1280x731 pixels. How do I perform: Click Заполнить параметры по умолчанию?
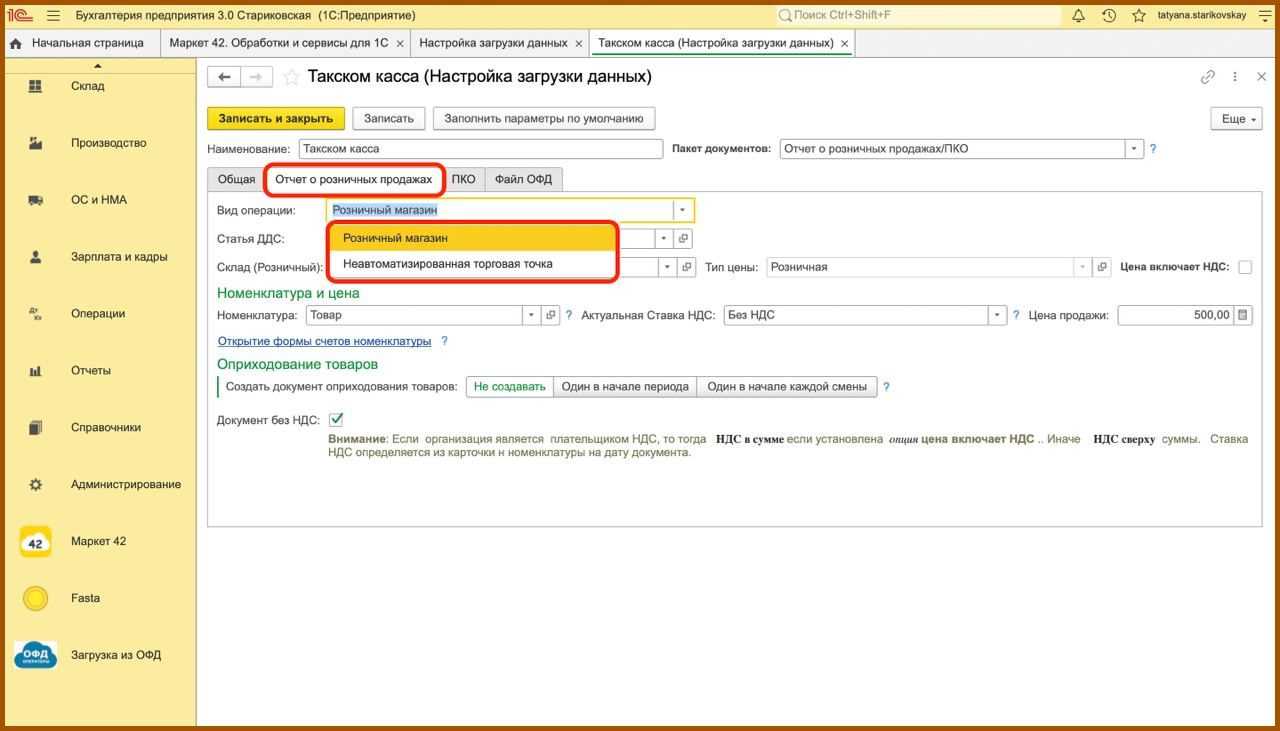click(544, 119)
